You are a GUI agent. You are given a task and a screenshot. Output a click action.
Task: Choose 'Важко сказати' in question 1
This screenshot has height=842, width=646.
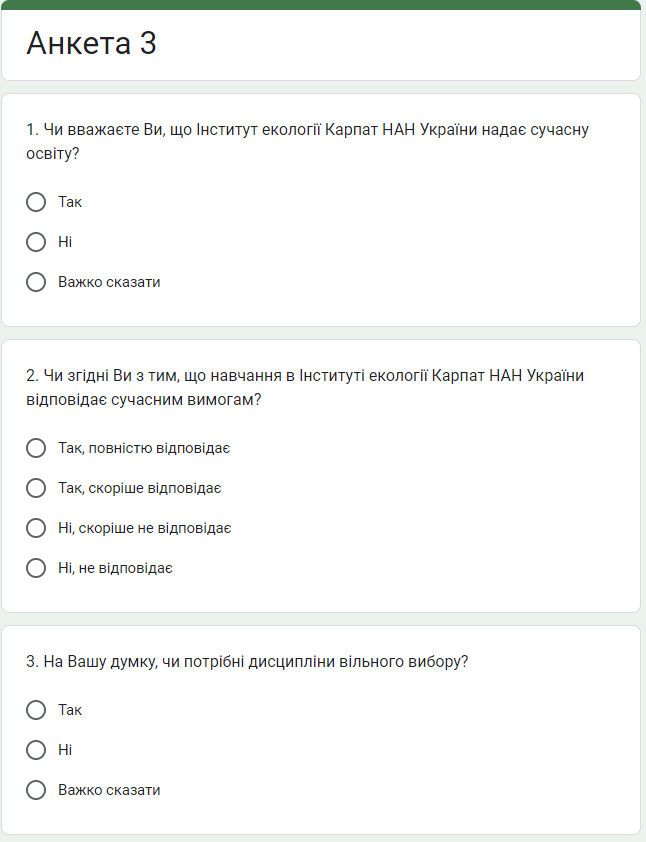point(36,282)
